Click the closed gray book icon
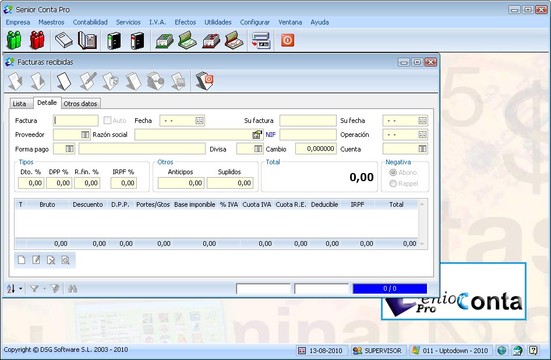Viewport: 551px width, 360px height. [64, 40]
